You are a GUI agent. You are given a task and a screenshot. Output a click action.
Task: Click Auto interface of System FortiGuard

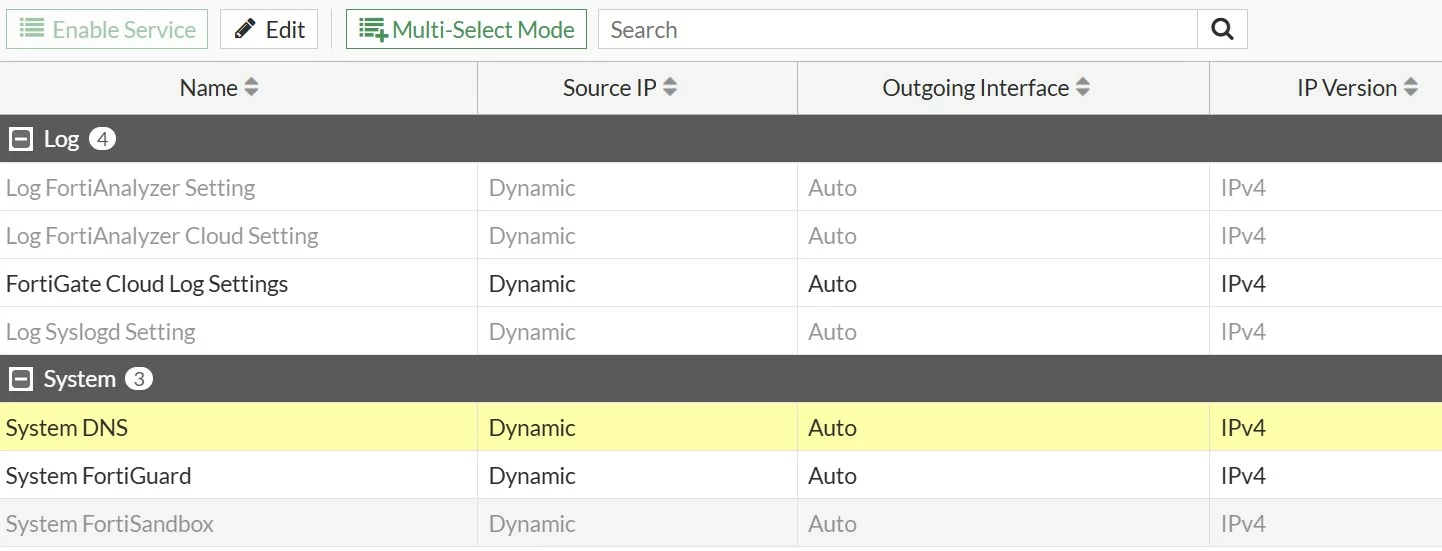coord(832,476)
